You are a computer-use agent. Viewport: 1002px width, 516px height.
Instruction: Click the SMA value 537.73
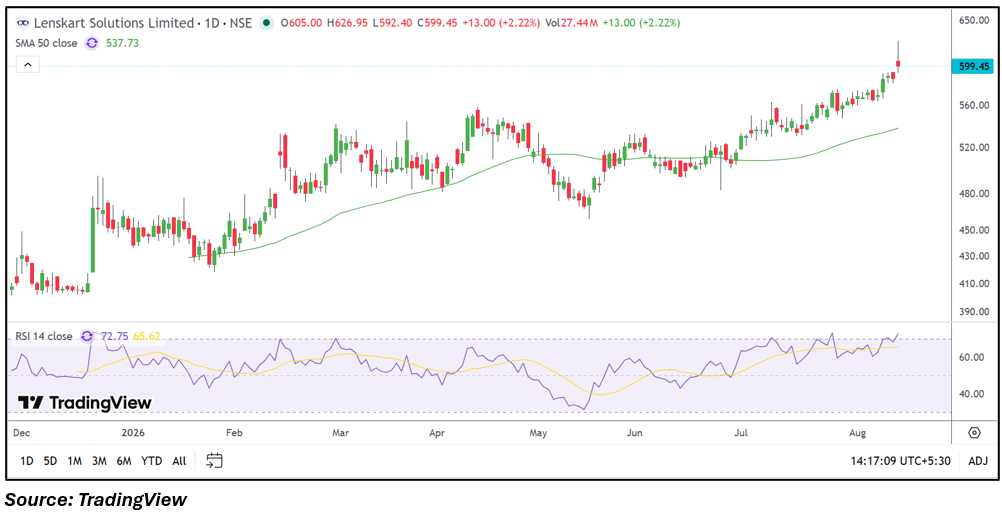tap(121, 43)
